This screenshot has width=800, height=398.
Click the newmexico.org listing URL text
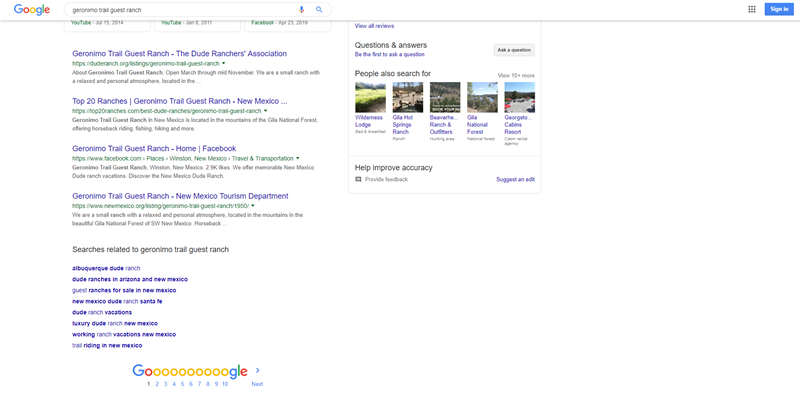point(160,206)
